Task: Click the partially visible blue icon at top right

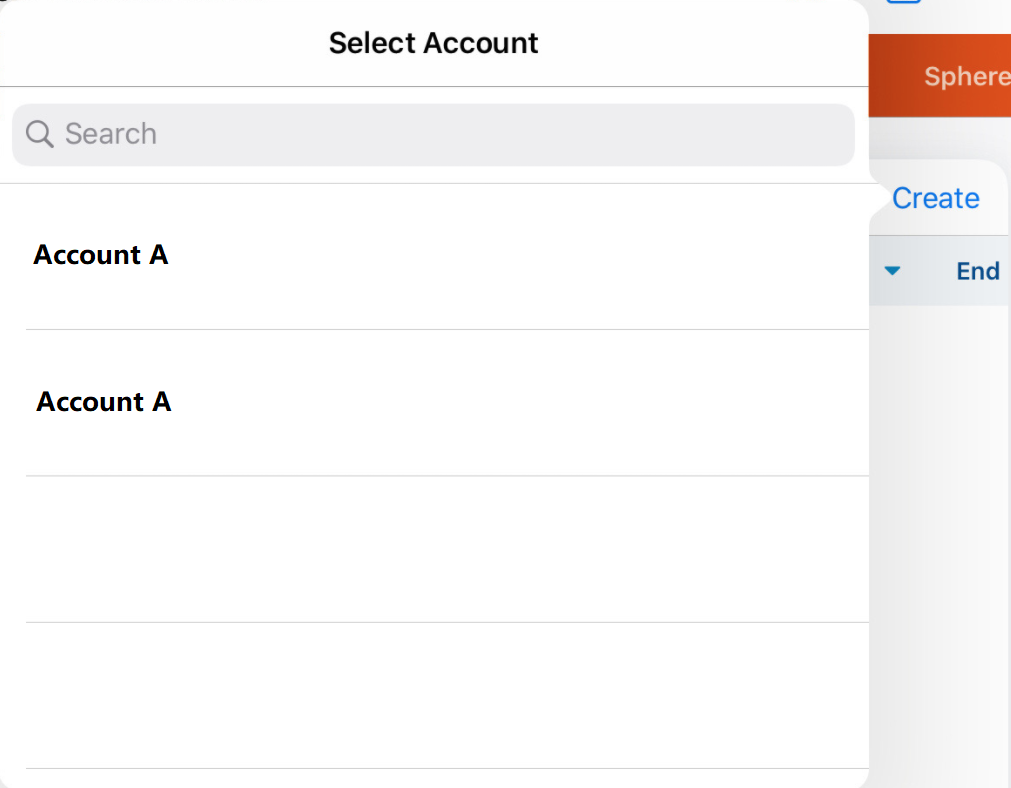Action: (x=903, y=3)
